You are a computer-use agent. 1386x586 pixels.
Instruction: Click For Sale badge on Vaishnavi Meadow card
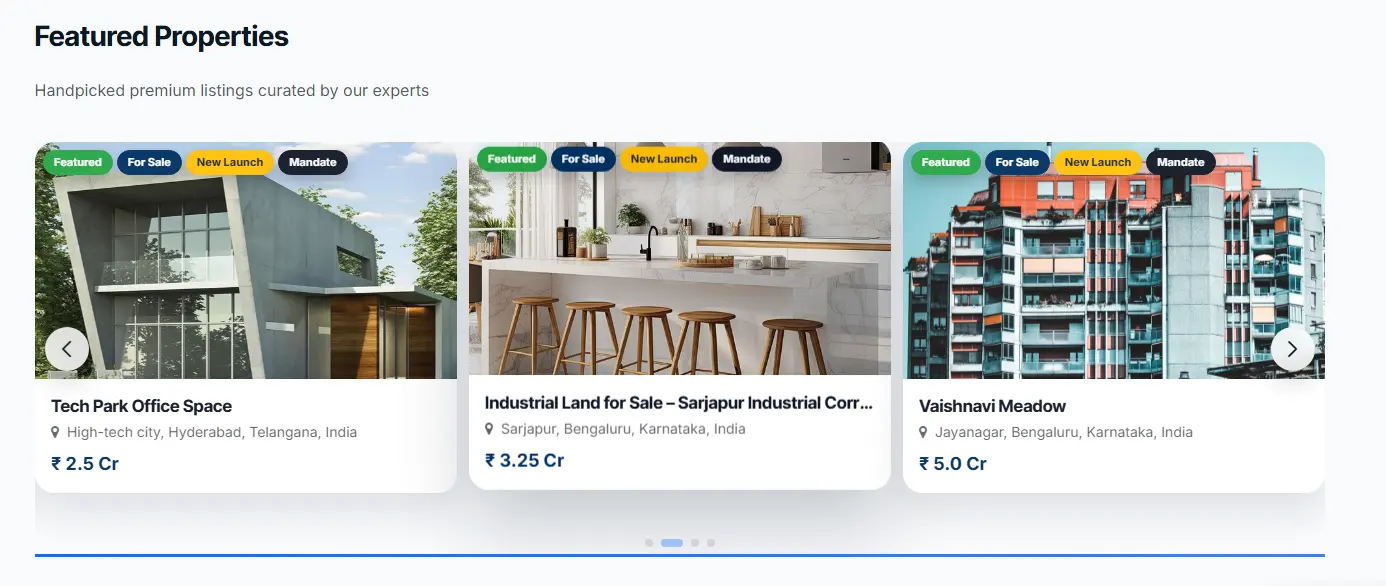(x=1017, y=162)
